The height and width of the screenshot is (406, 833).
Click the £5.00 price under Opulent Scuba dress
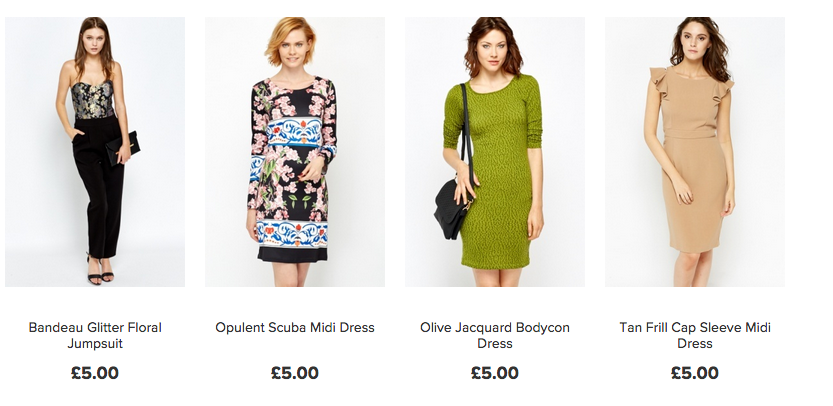point(295,373)
